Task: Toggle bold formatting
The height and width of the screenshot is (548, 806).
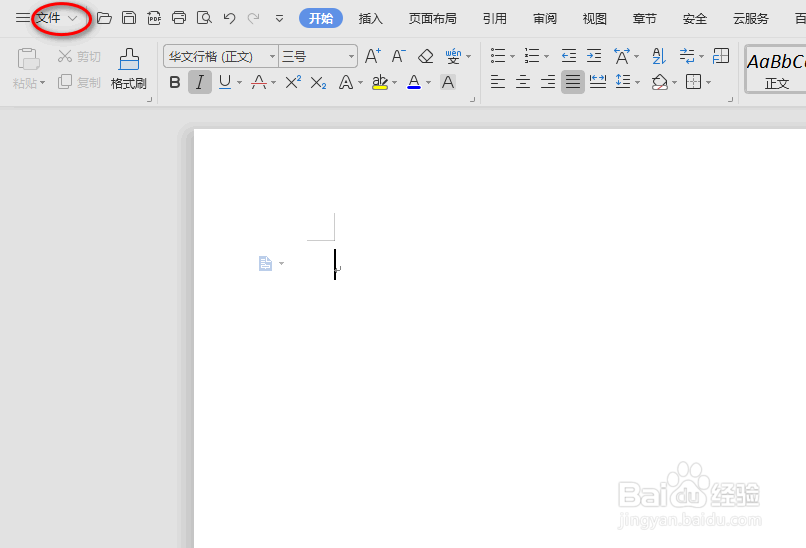Action: [x=175, y=82]
